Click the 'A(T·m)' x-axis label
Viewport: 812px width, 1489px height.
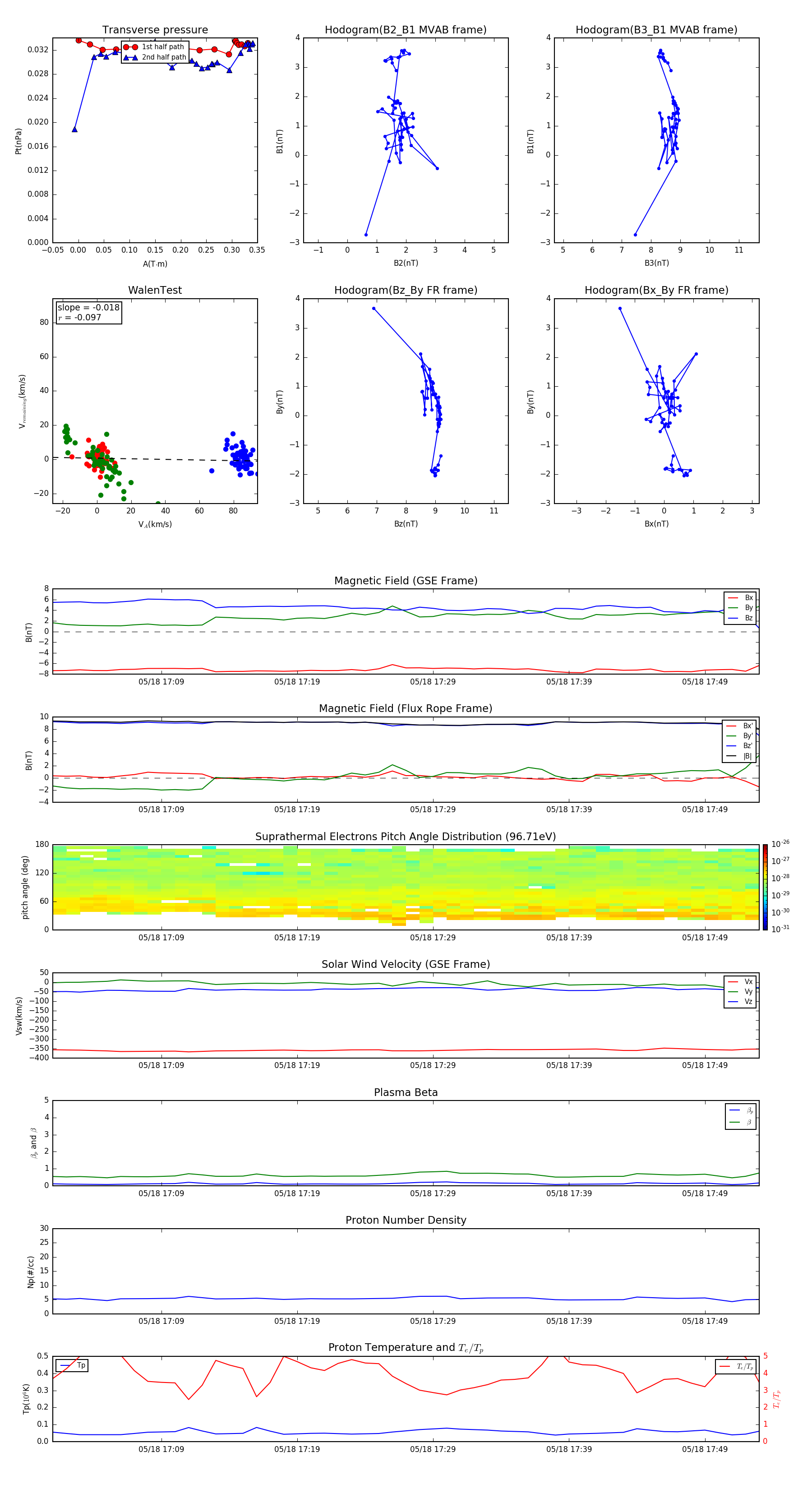pyautogui.click(x=155, y=264)
